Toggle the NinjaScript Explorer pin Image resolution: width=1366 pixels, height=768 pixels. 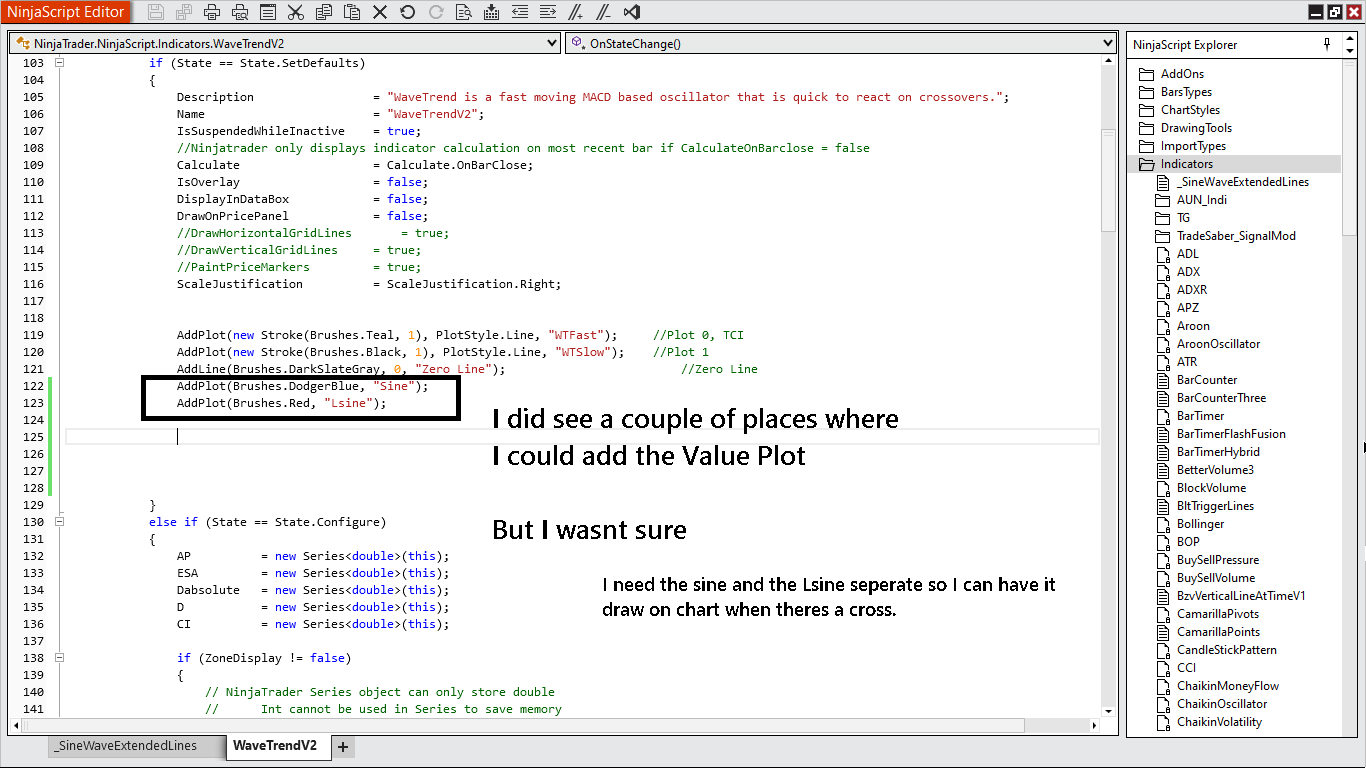(x=1327, y=44)
